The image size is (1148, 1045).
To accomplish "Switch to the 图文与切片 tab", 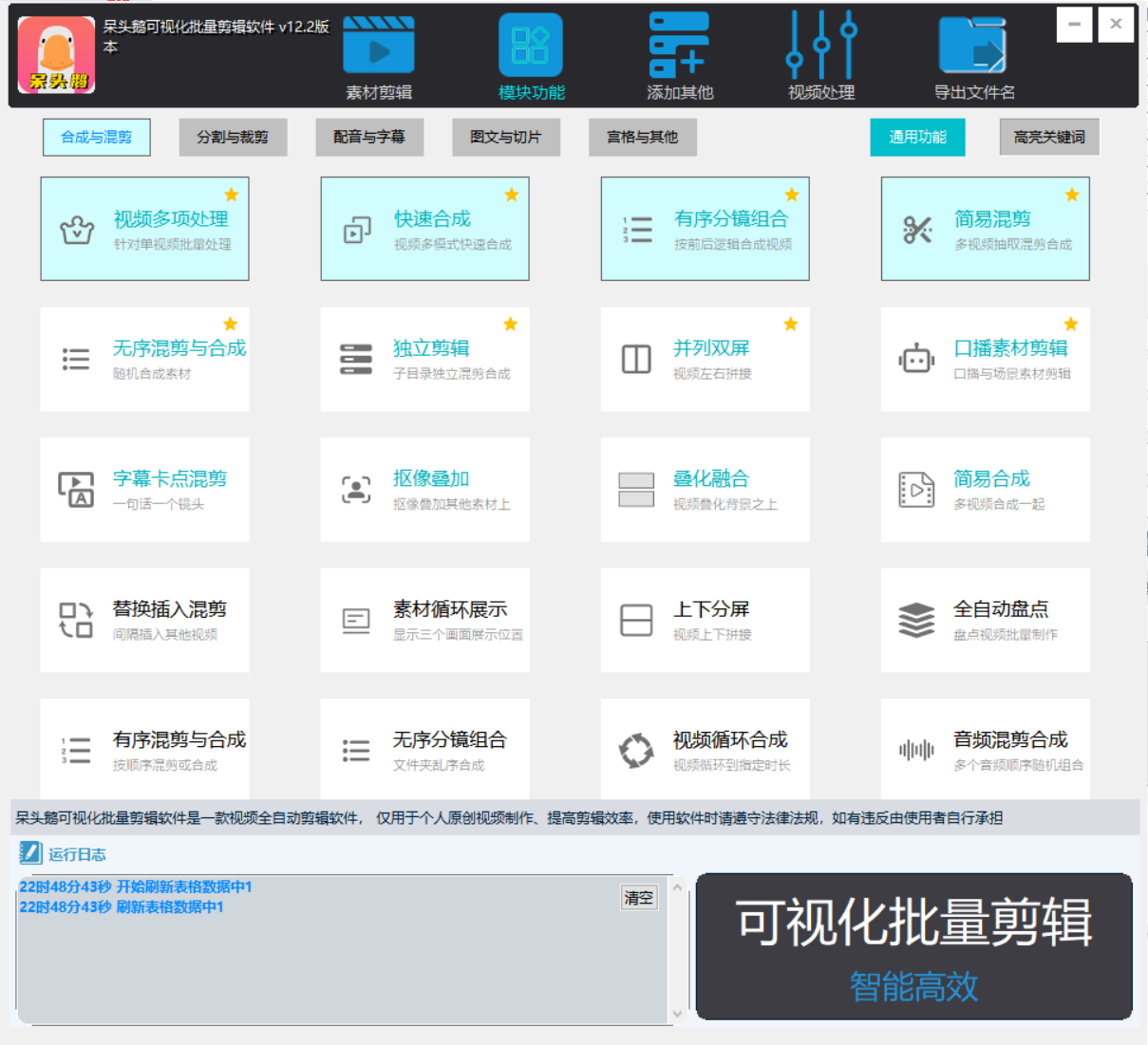I will coord(506,137).
